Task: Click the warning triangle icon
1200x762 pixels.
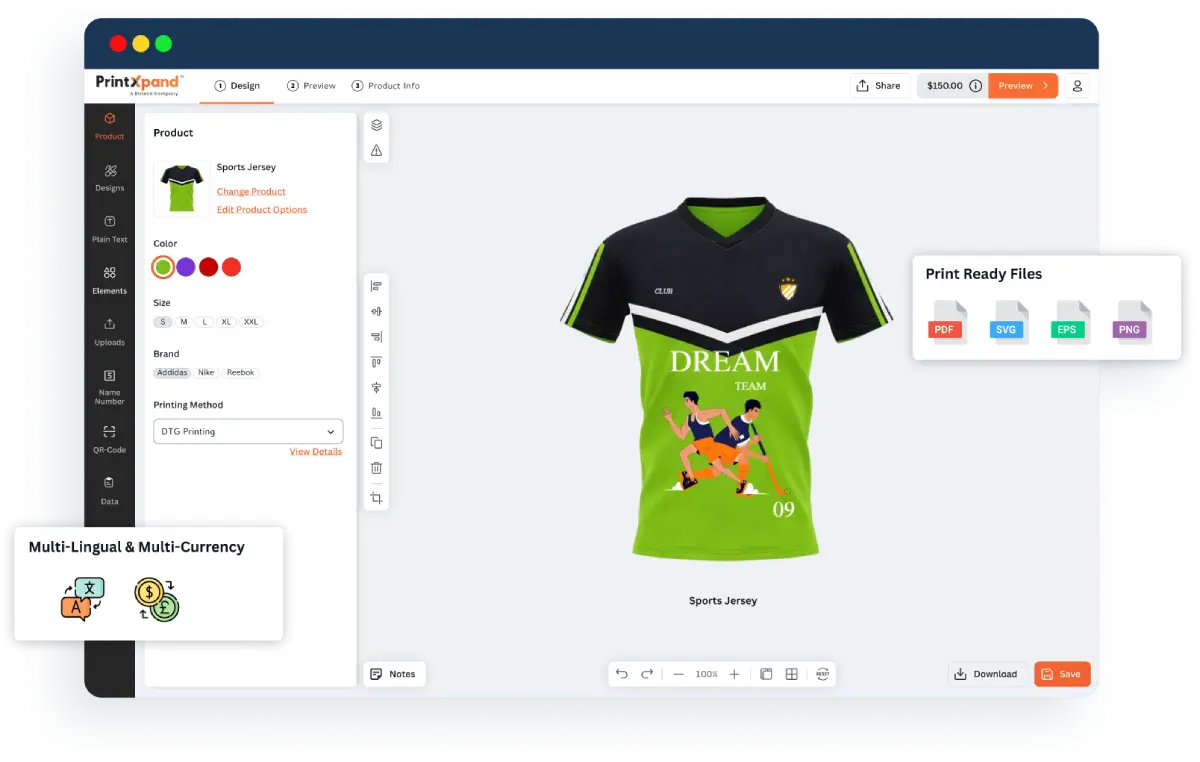Action: pos(376,151)
